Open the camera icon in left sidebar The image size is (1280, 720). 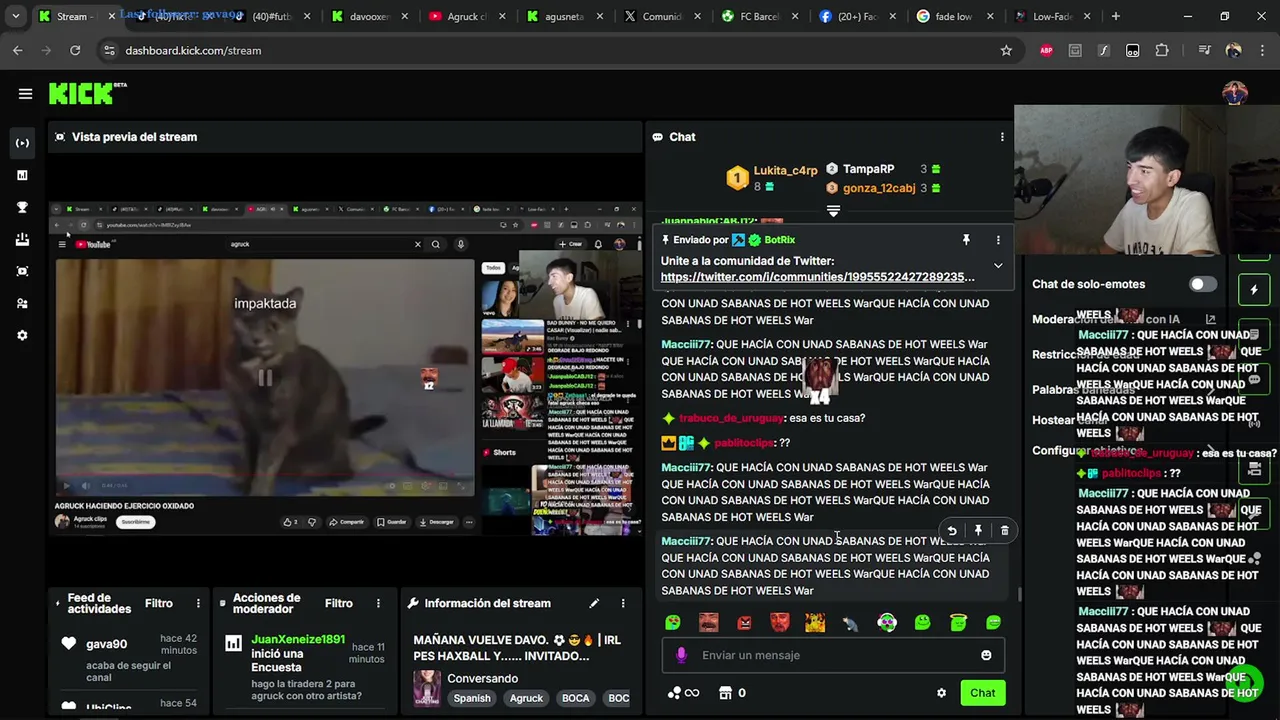click(22, 271)
